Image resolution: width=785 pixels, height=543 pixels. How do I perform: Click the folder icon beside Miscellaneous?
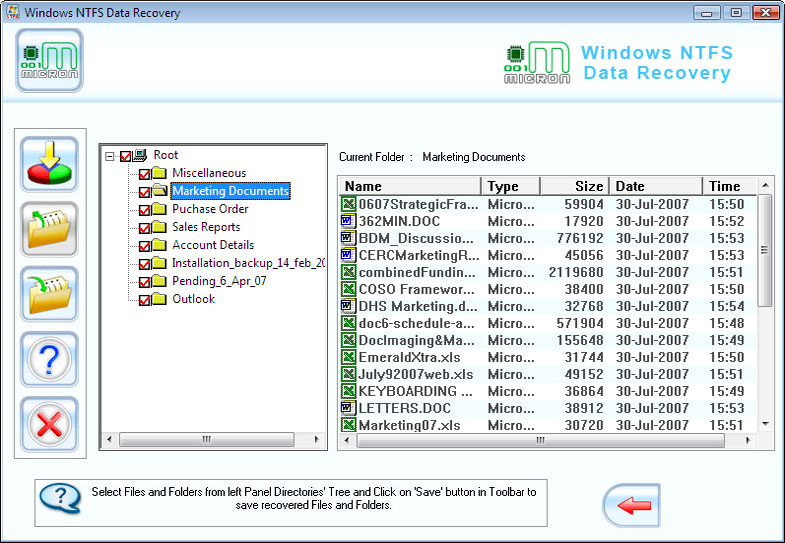159,173
